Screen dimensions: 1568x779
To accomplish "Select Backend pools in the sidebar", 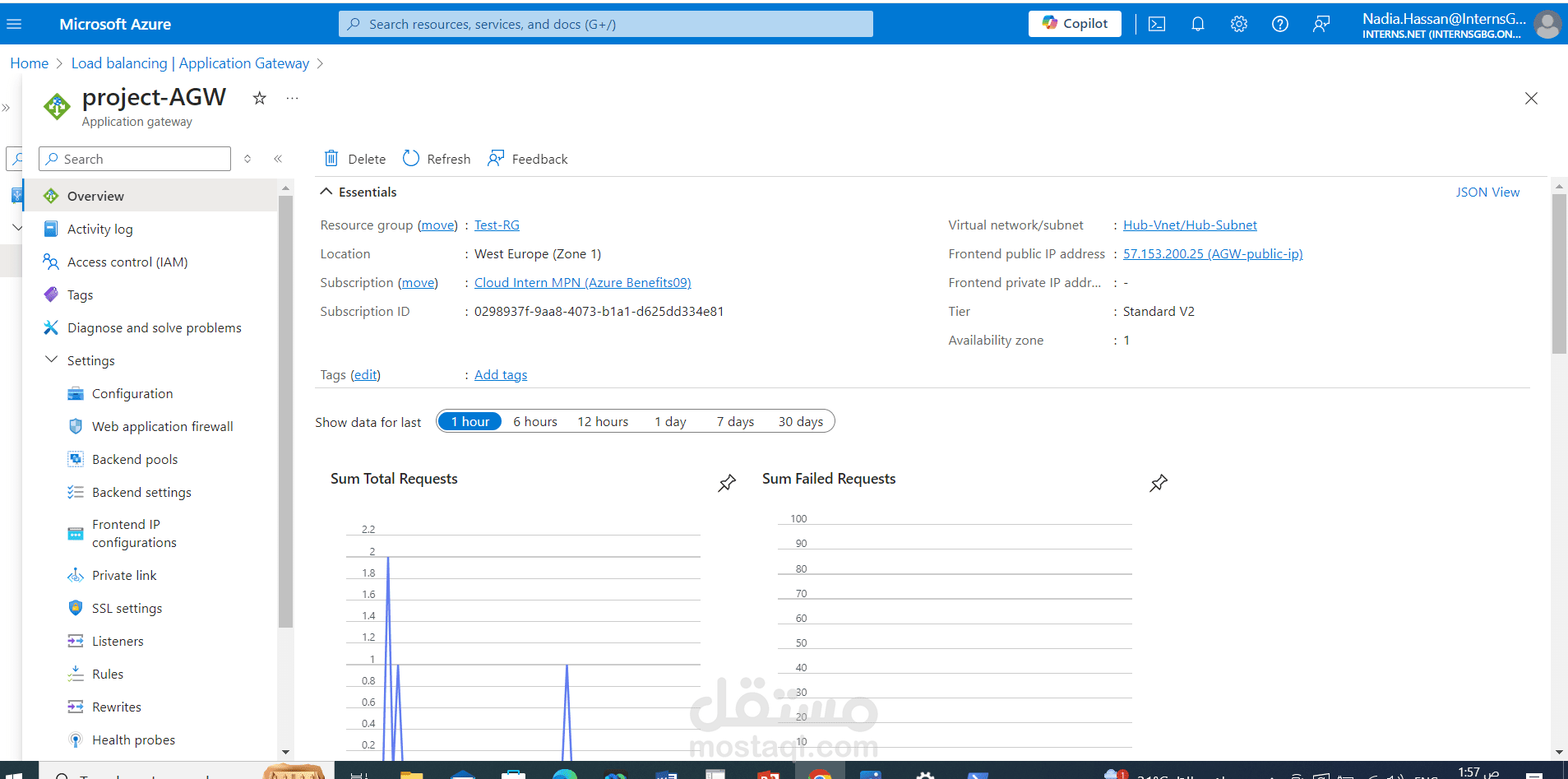I will (x=134, y=459).
